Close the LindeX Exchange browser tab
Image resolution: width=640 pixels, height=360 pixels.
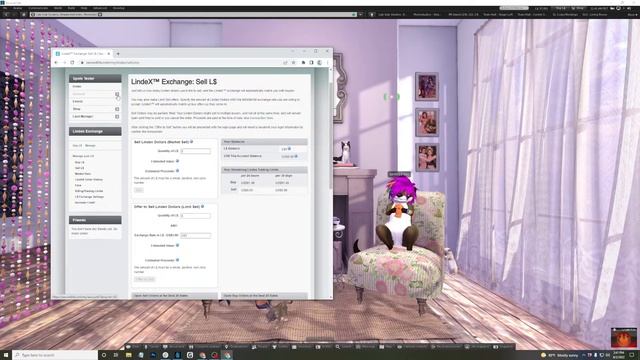click(x=109, y=53)
